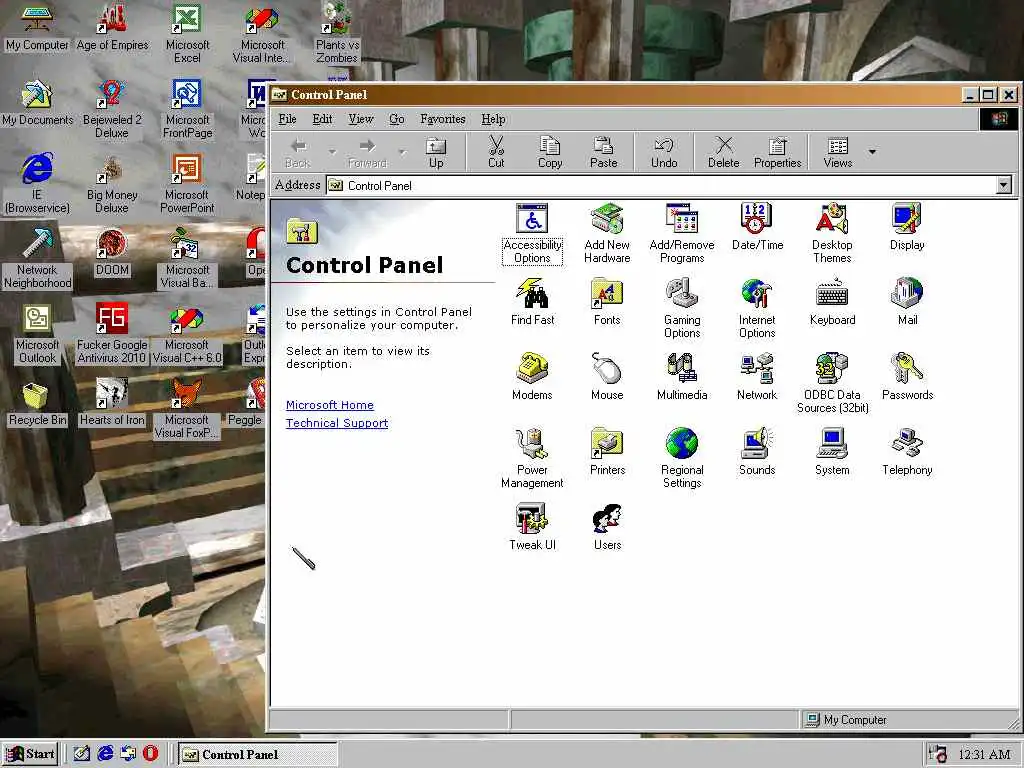The width and height of the screenshot is (1024, 768).
Task: Select the Sounds icon
Action: point(757,452)
